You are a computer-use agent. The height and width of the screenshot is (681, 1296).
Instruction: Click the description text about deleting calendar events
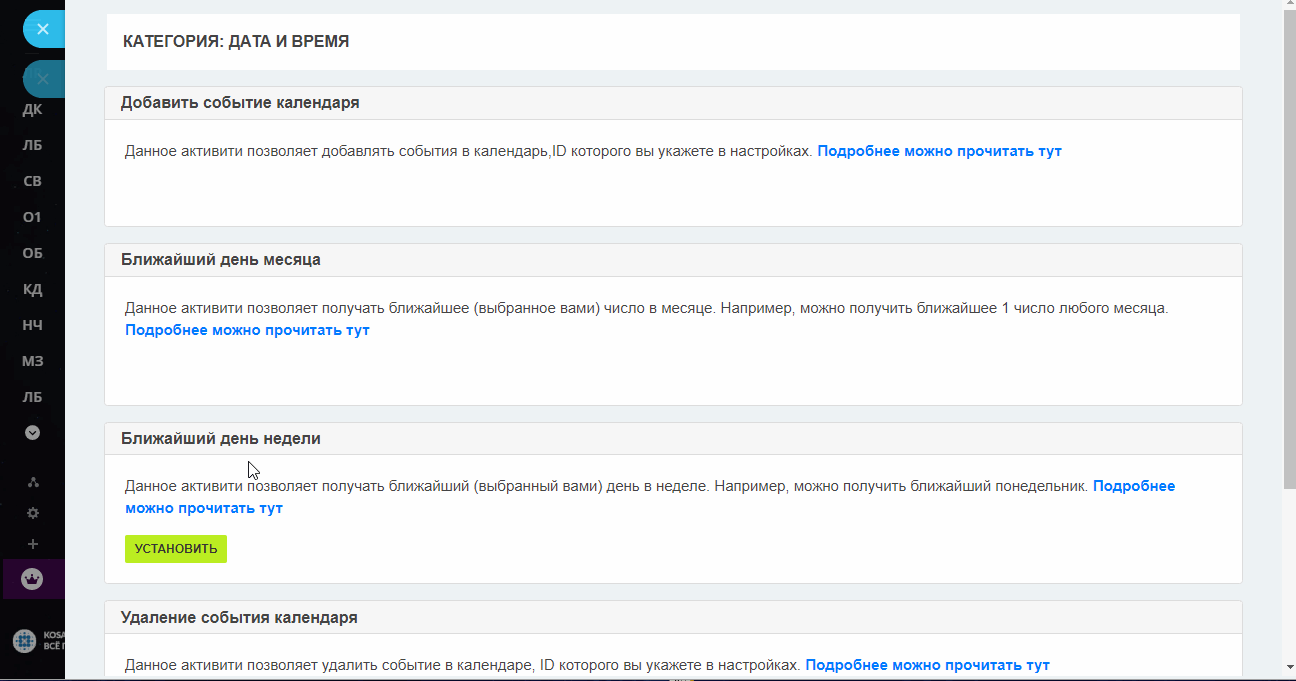point(462,664)
